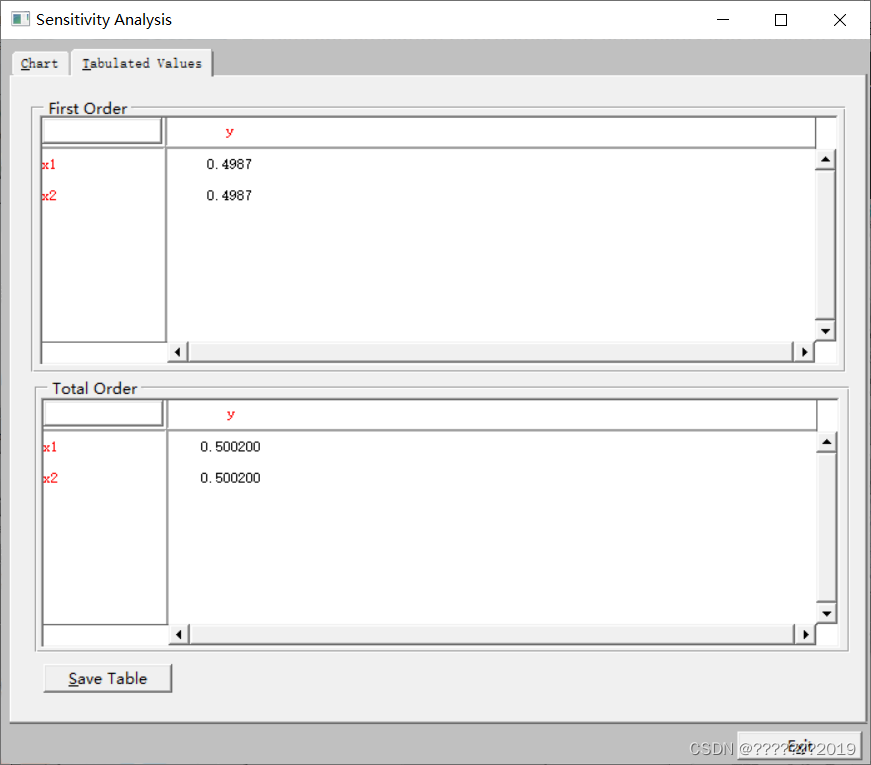Click First Order vertical scrollbar track
This screenshot has height=765, width=871.
825,245
